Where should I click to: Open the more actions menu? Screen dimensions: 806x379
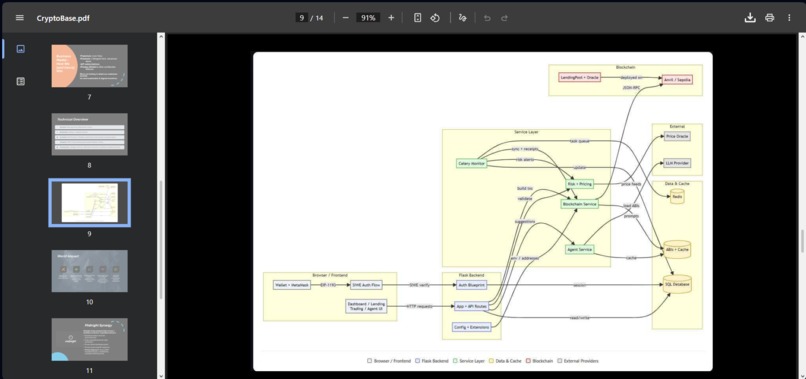[x=789, y=17]
